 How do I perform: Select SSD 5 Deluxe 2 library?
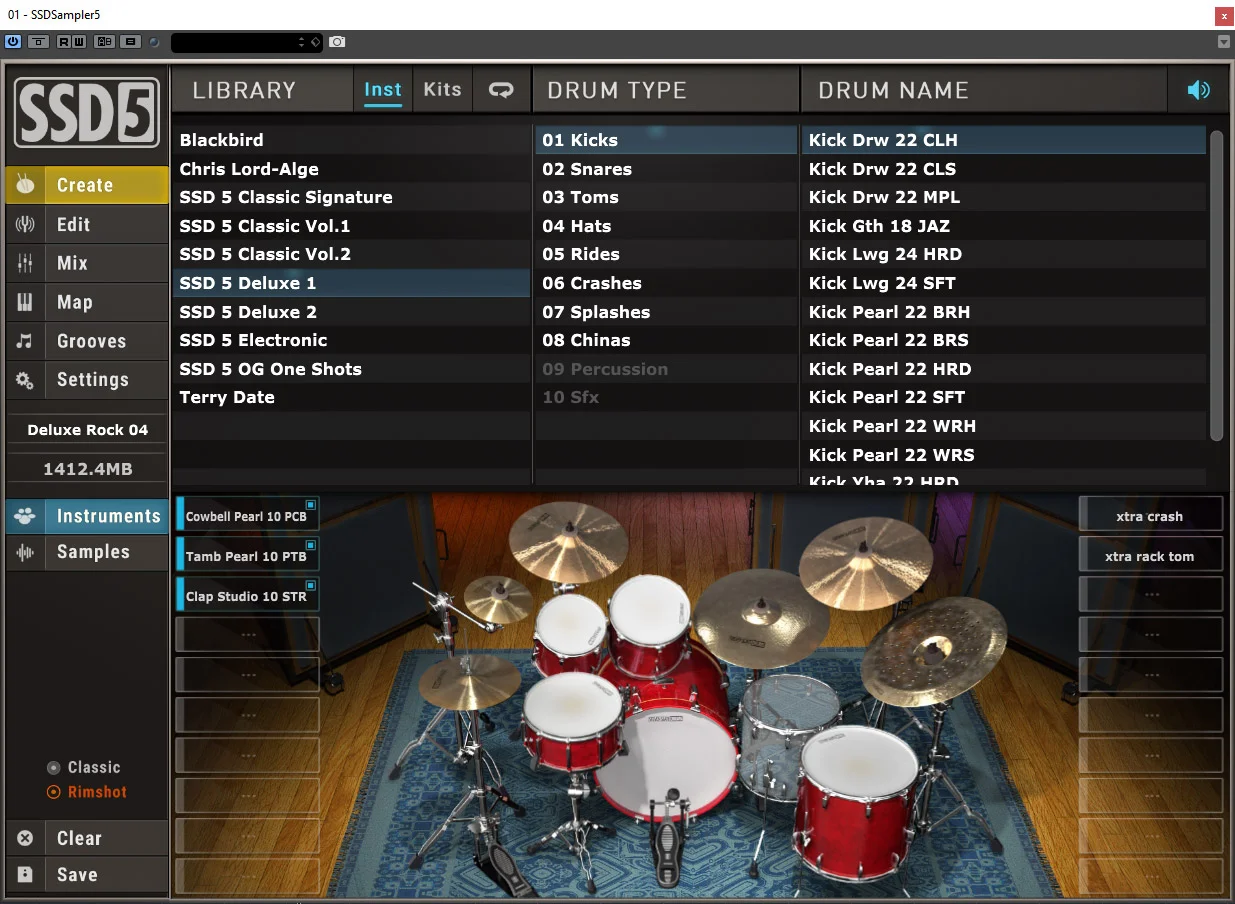point(351,312)
